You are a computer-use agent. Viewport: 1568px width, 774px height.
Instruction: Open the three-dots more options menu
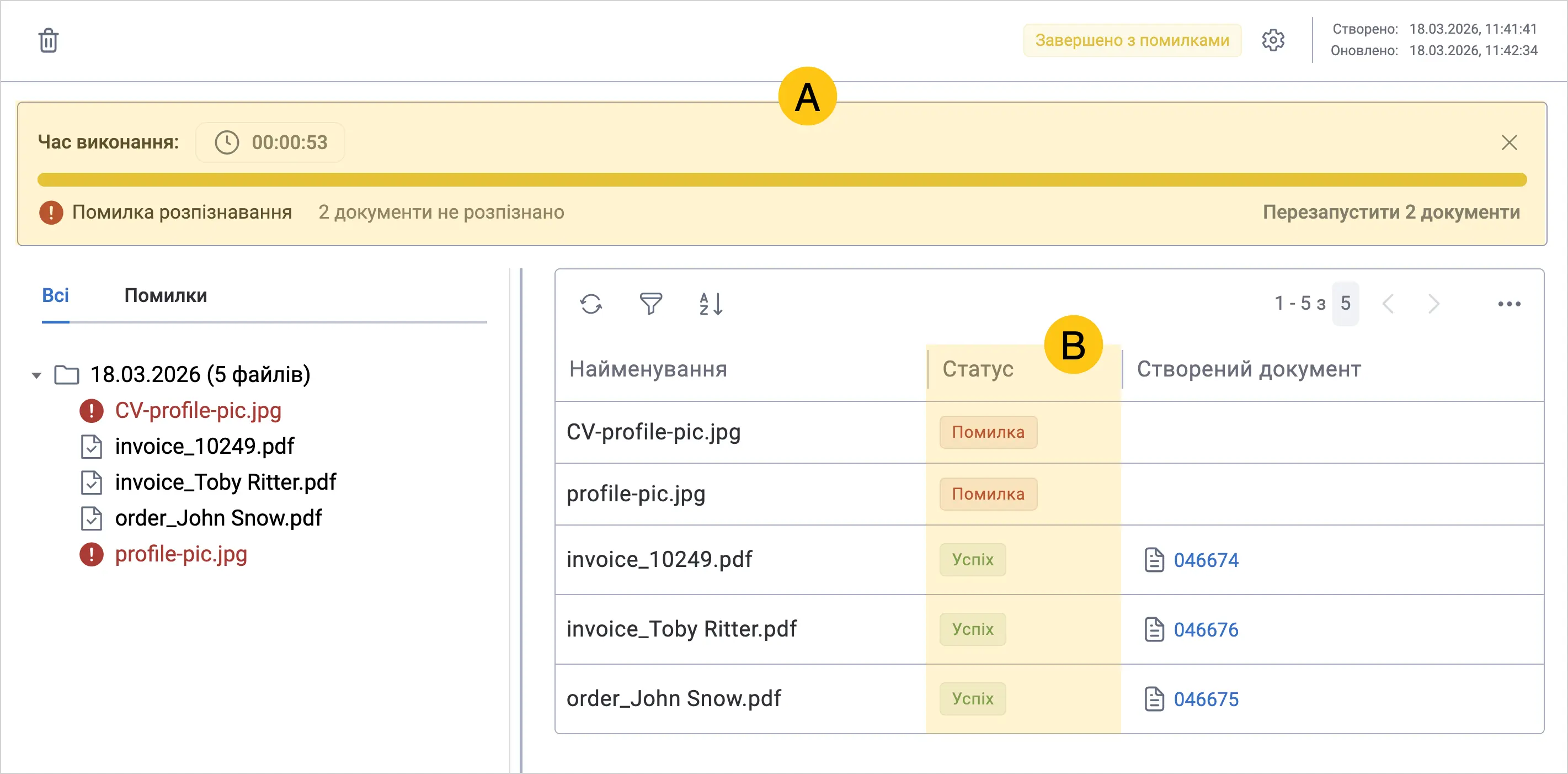(x=1509, y=304)
